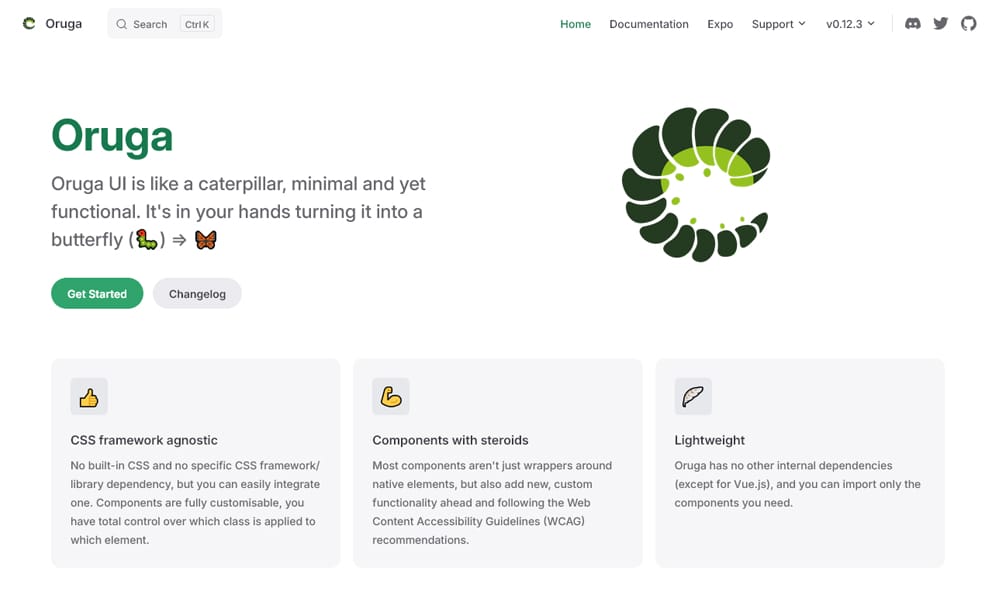
Task: Click the butterfly emoji in the tagline
Action: [205, 239]
